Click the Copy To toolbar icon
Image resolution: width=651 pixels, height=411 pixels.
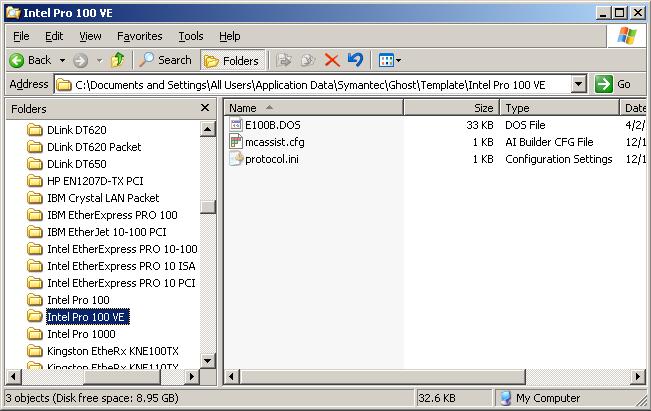(308, 60)
